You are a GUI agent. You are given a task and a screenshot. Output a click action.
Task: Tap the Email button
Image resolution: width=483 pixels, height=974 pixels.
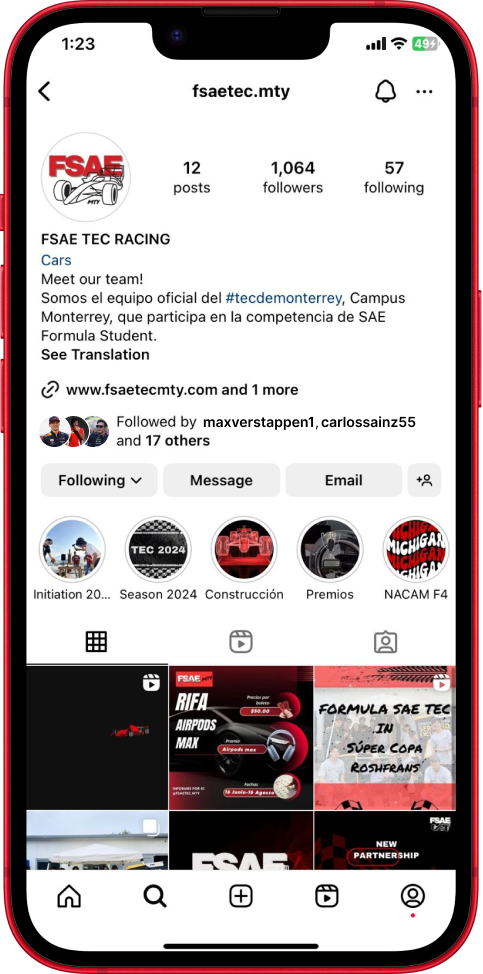tap(343, 480)
